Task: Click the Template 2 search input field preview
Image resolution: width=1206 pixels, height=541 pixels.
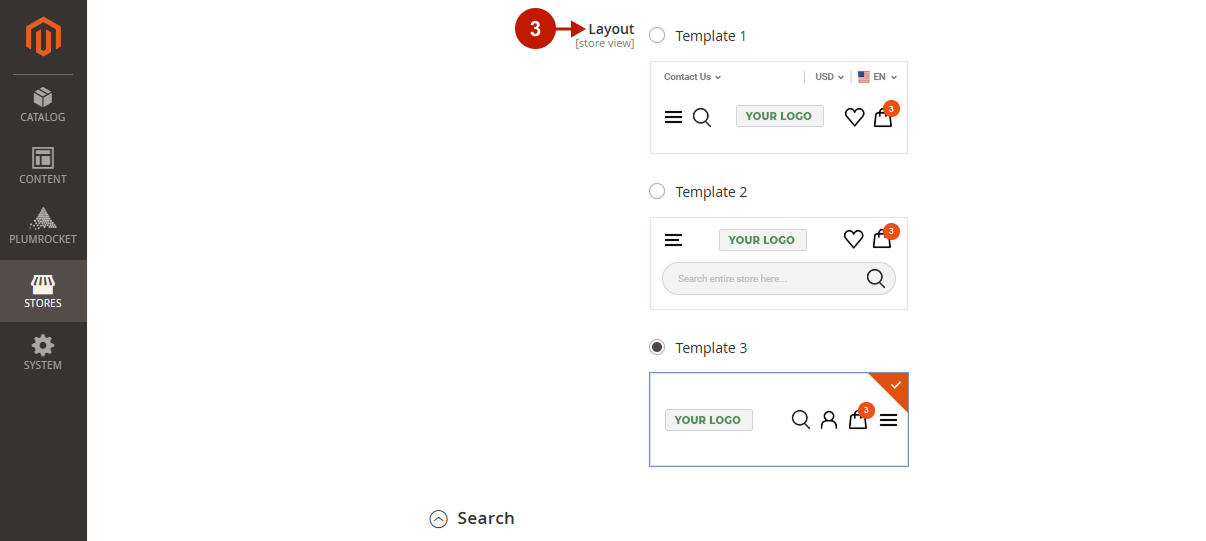Action: [x=779, y=278]
